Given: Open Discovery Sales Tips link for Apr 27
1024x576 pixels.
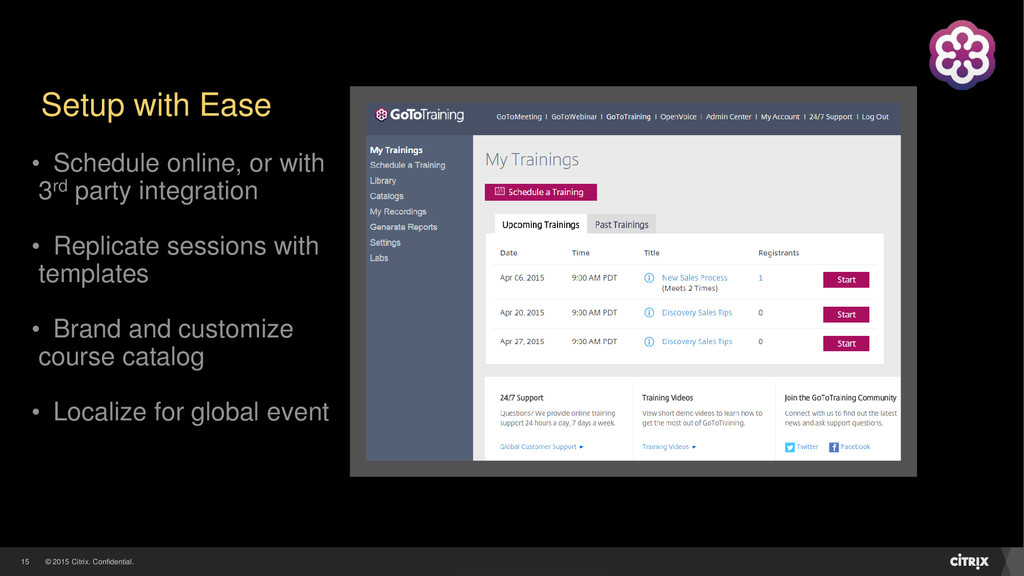Looking at the screenshot, I should point(697,342).
